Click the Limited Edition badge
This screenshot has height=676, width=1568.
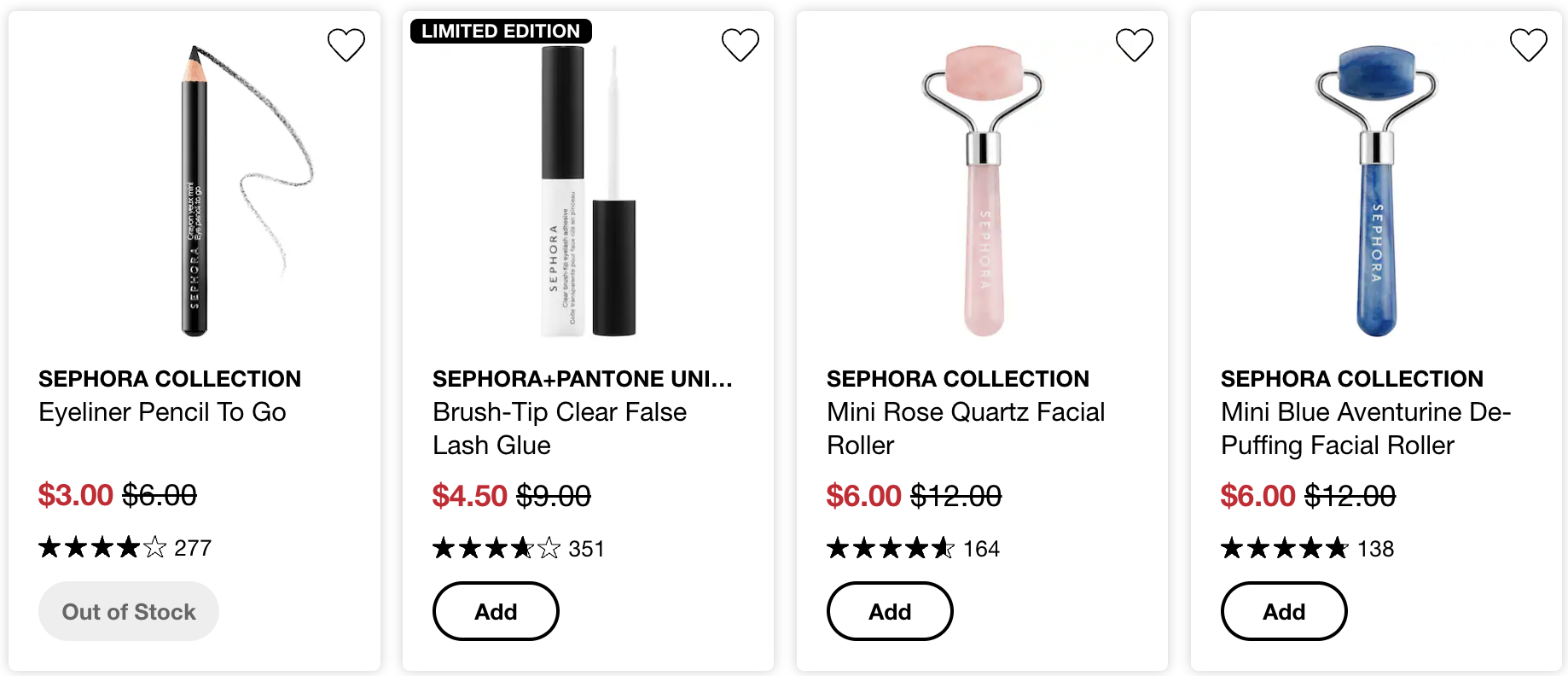(501, 32)
